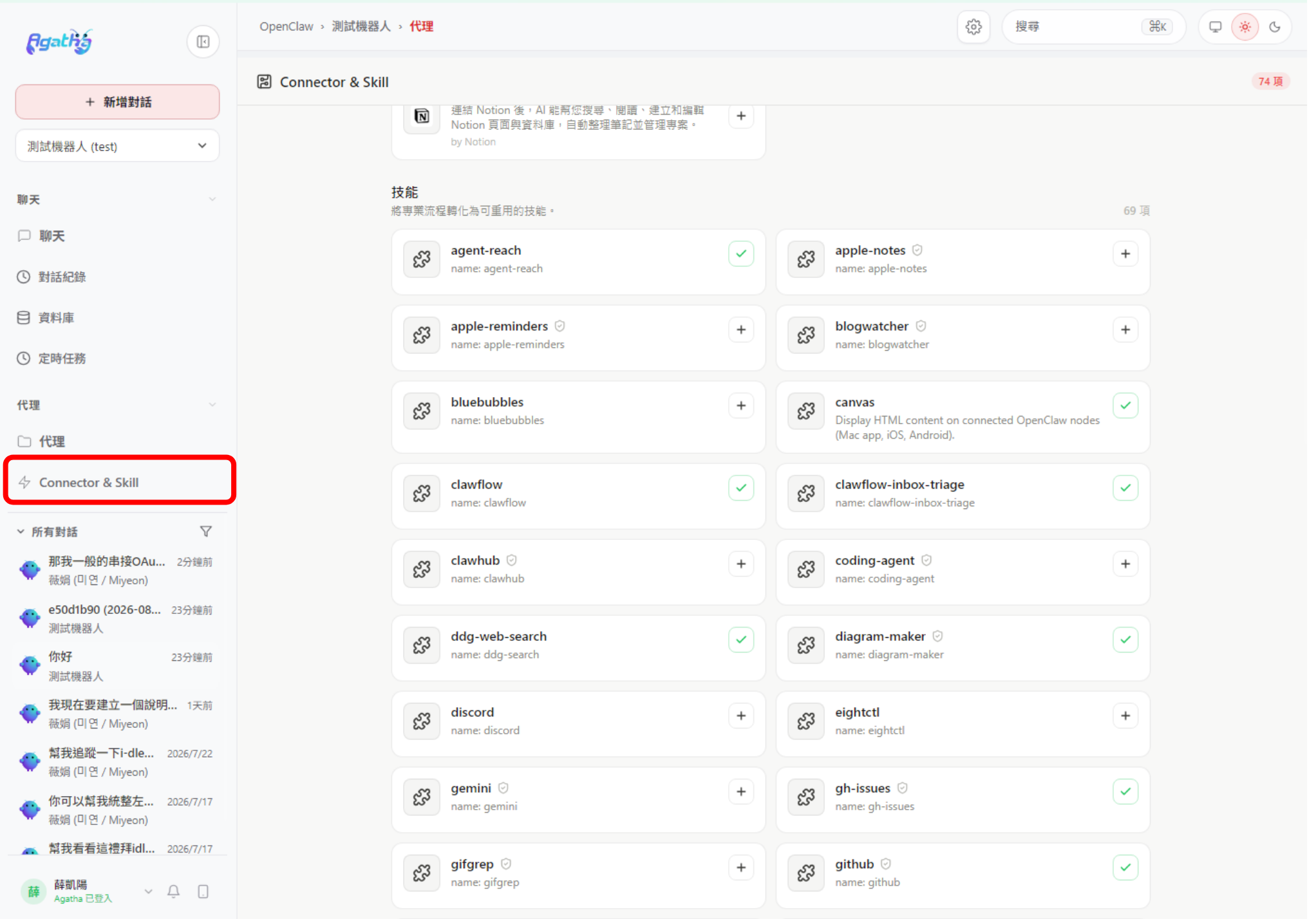Open the conversation filter funnel icon

tap(206, 532)
